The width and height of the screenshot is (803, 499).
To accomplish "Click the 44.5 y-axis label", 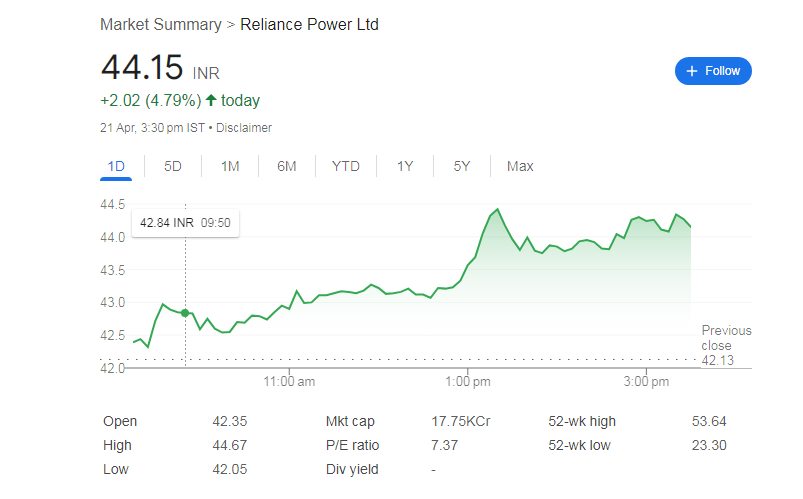I will (113, 204).
